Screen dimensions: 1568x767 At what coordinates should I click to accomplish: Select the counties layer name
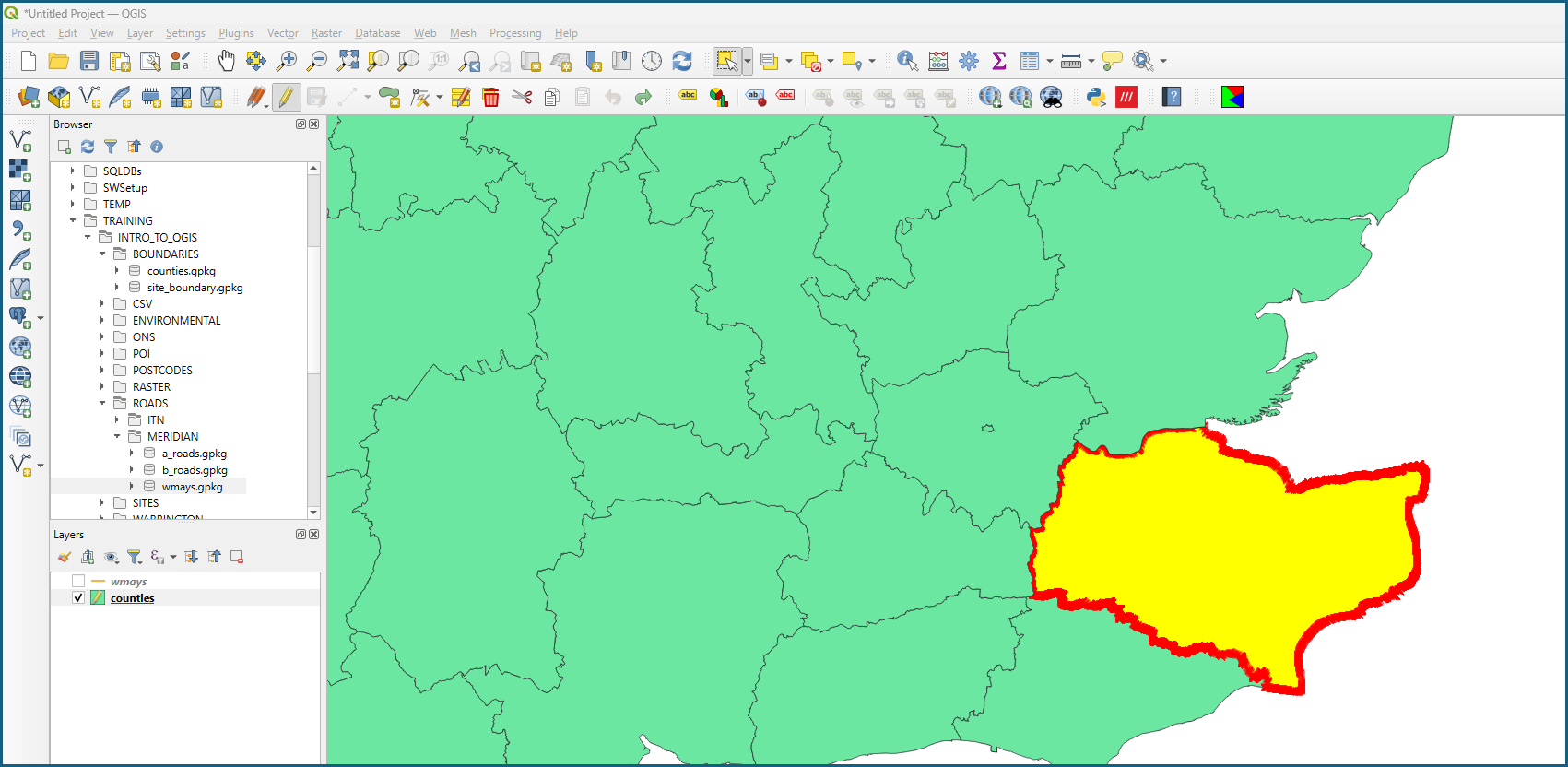132,598
